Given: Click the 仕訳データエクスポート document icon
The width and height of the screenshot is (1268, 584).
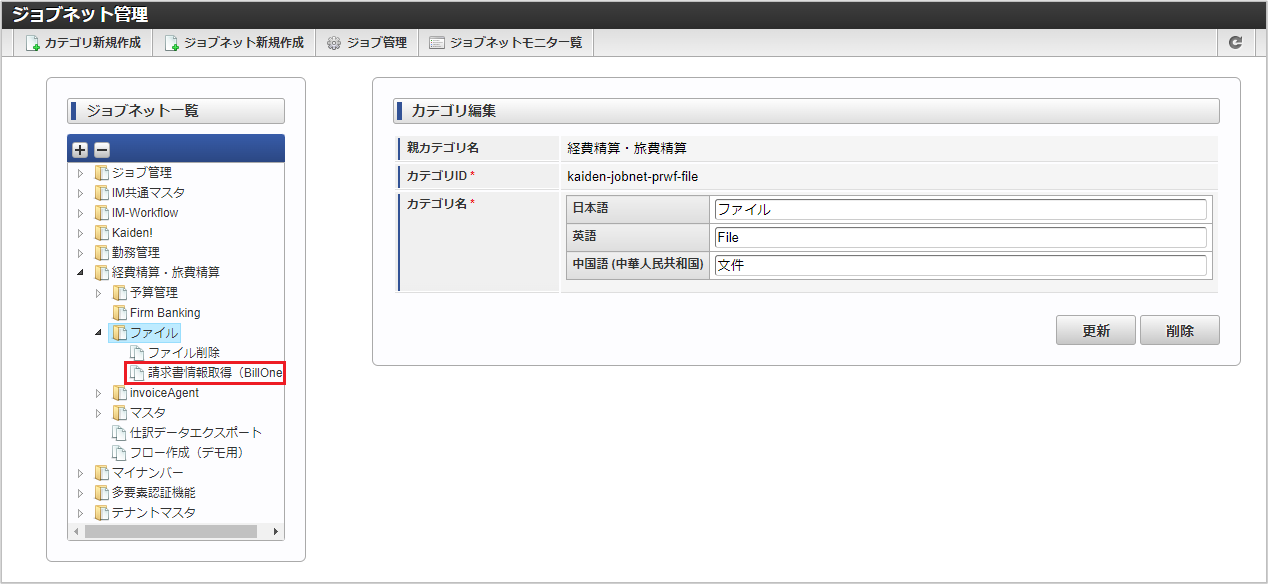Looking at the screenshot, I should [119, 433].
